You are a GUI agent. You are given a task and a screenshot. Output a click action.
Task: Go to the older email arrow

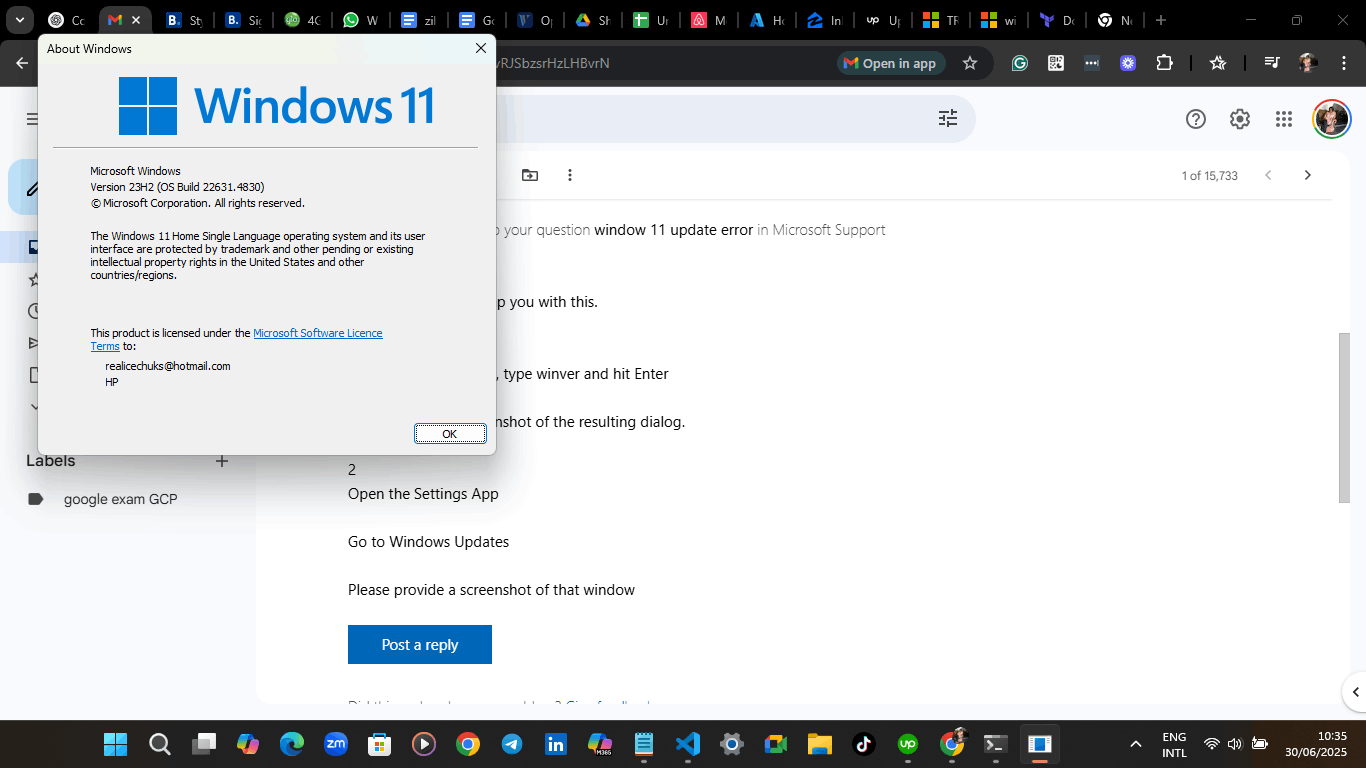(1307, 175)
